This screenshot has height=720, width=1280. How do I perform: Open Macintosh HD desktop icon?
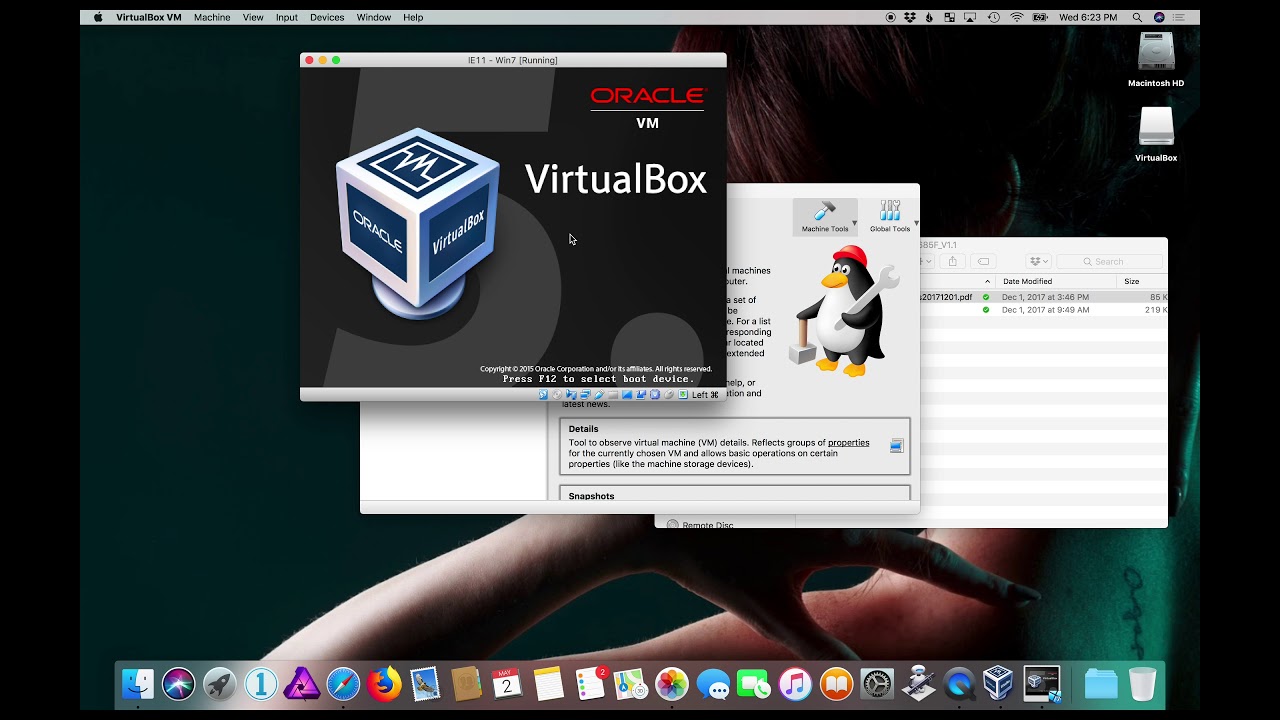1156,59
